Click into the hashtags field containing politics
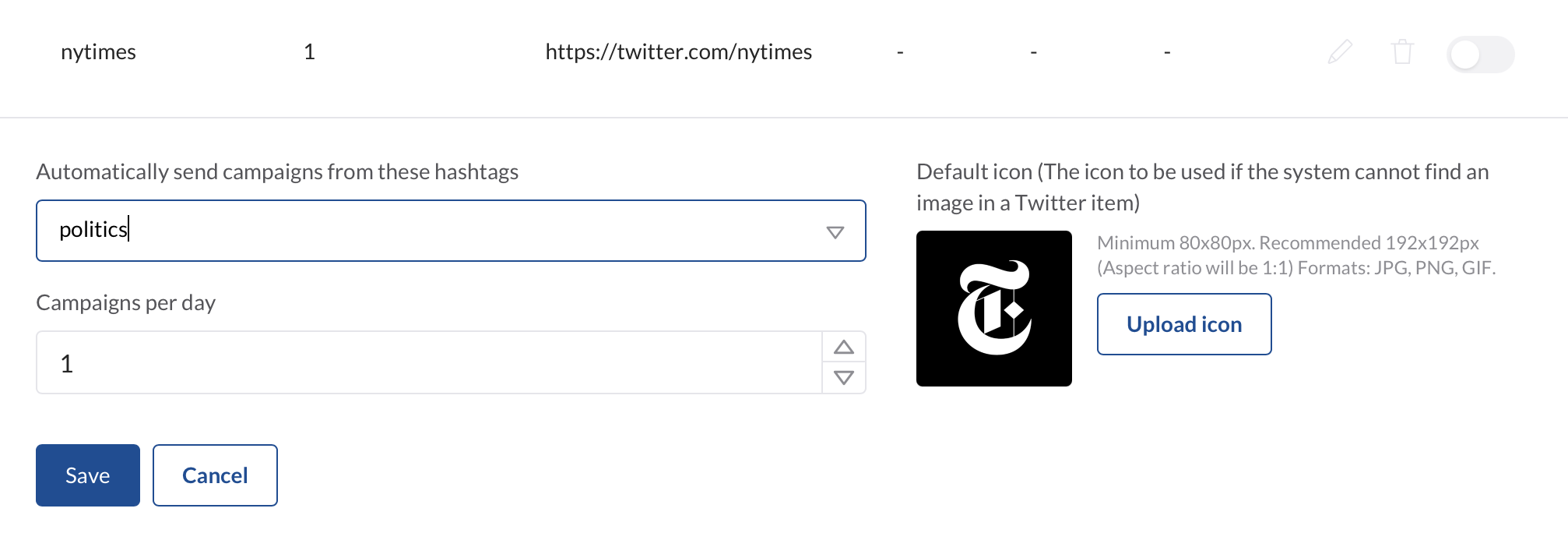The height and width of the screenshot is (533, 1568). tap(436, 231)
